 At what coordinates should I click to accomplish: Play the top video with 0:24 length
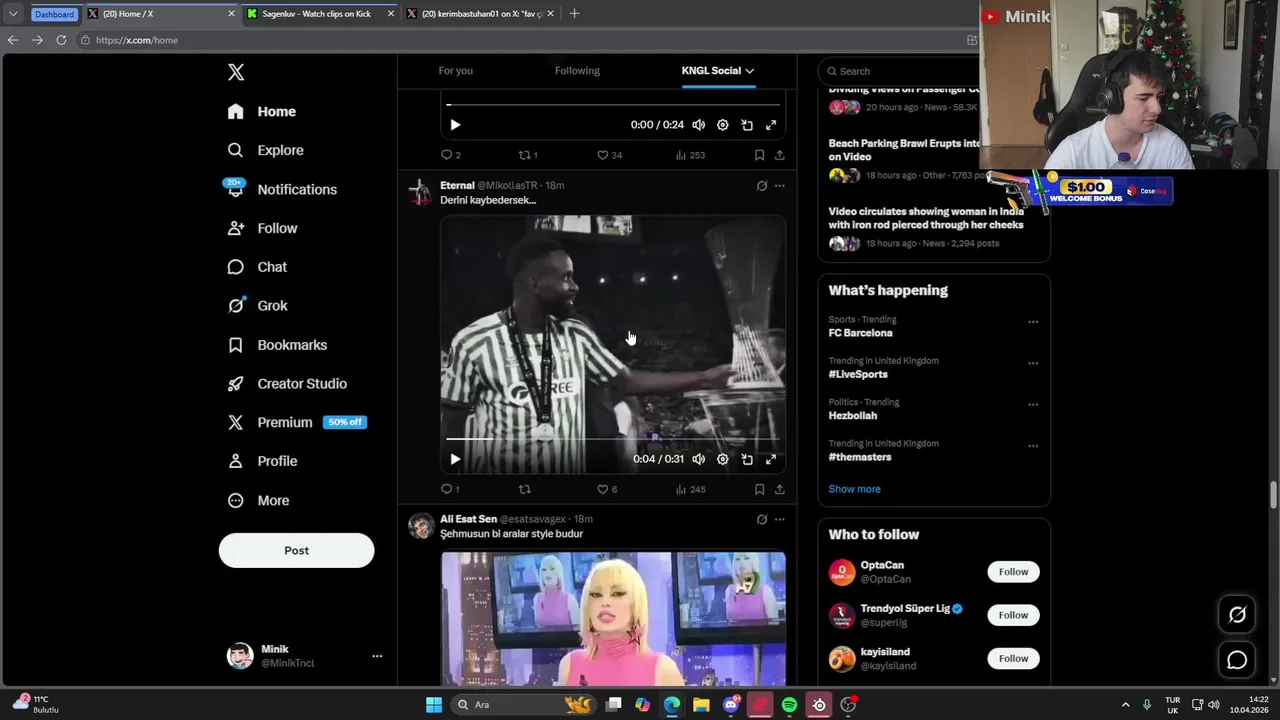click(x=455, y=125)
